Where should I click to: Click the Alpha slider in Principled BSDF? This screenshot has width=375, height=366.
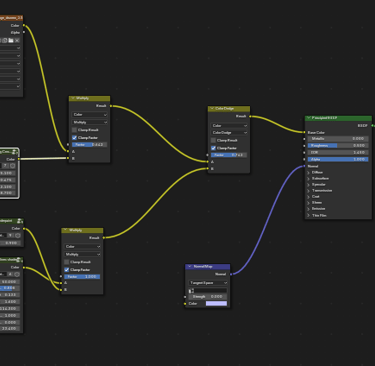[338, 159]
